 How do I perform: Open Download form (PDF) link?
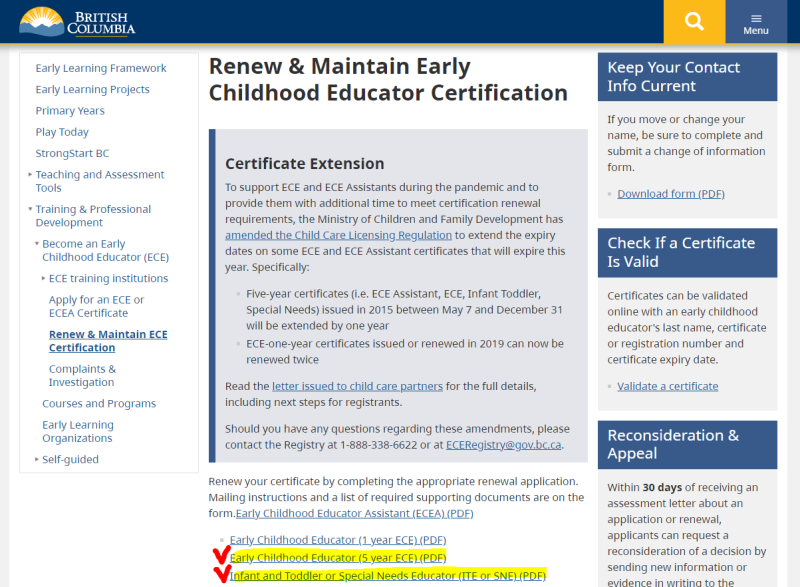671,194
